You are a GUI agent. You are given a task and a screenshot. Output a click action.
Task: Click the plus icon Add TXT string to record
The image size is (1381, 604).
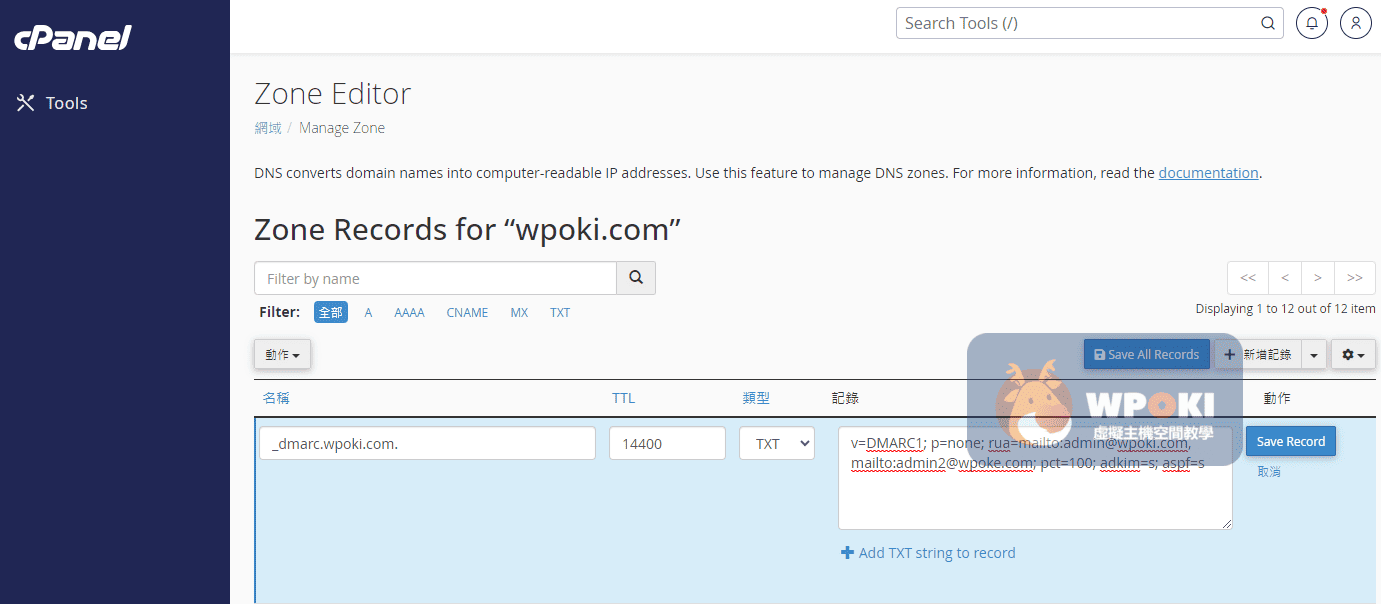pos(847,553)
